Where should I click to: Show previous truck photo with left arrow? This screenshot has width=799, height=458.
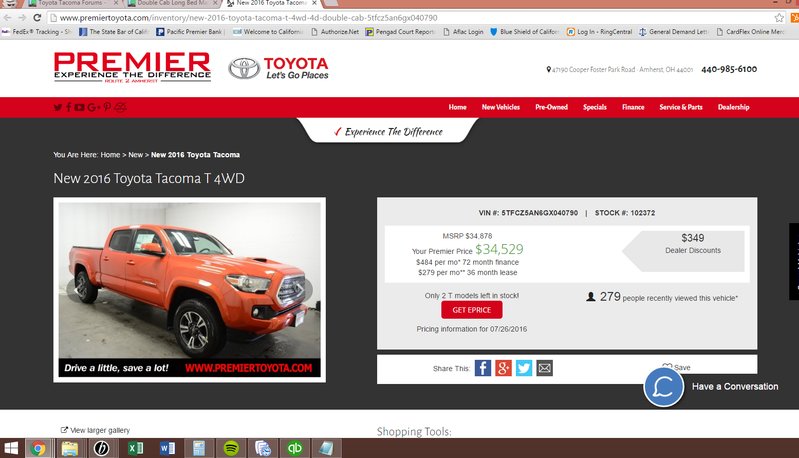(79, 290)
